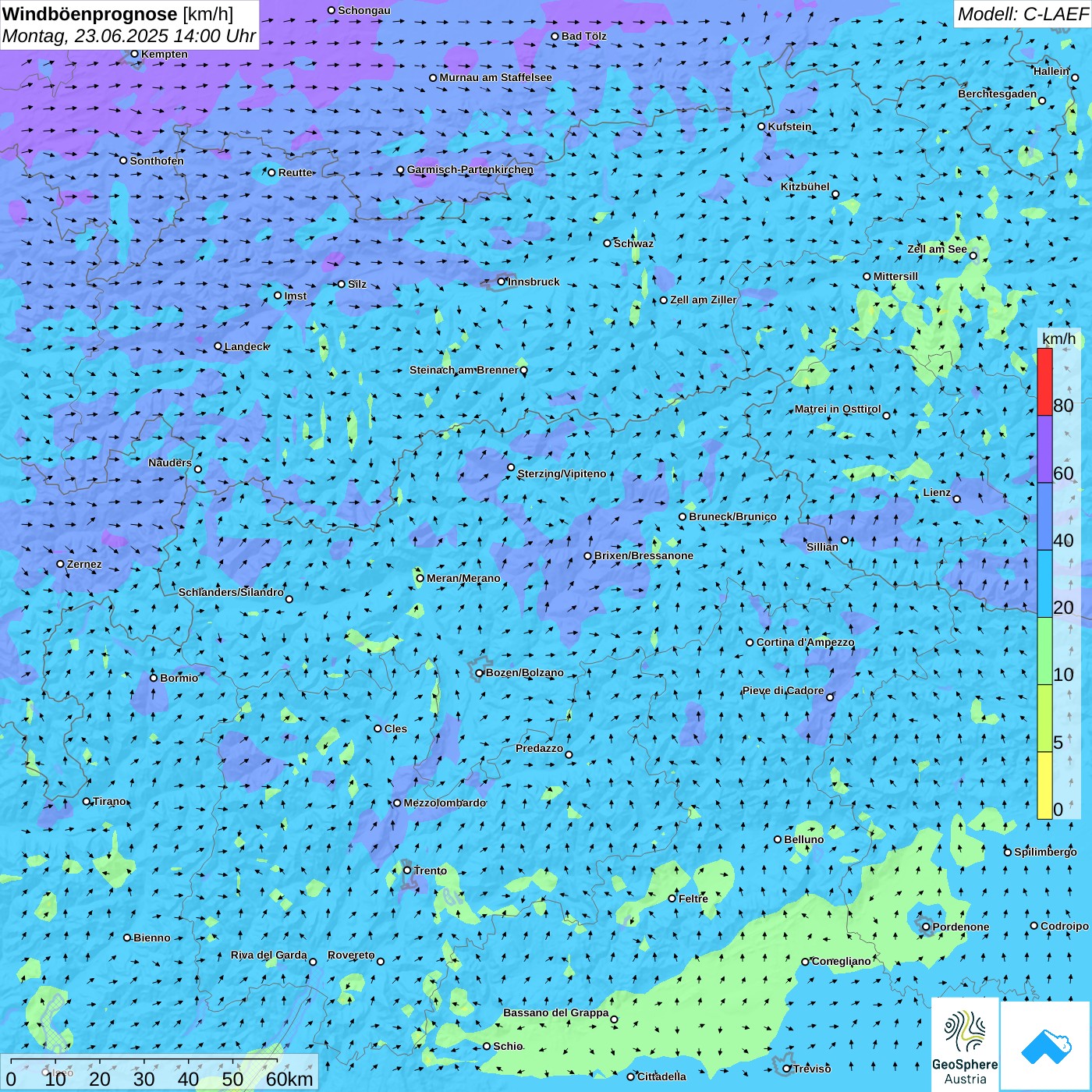Click the Trento city label

point(431,870)
